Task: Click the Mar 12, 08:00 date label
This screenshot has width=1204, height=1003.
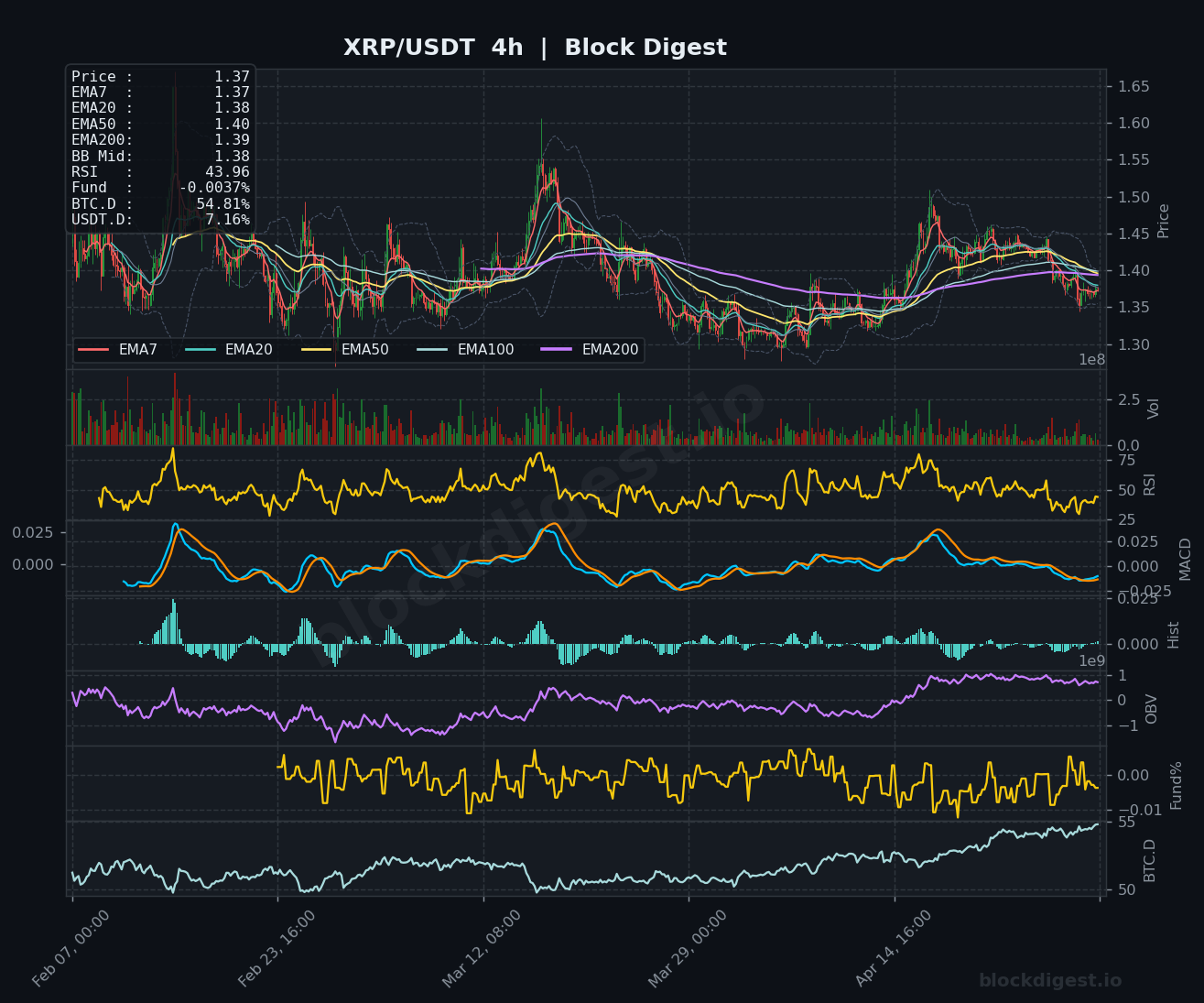Action: coord(482,948)
